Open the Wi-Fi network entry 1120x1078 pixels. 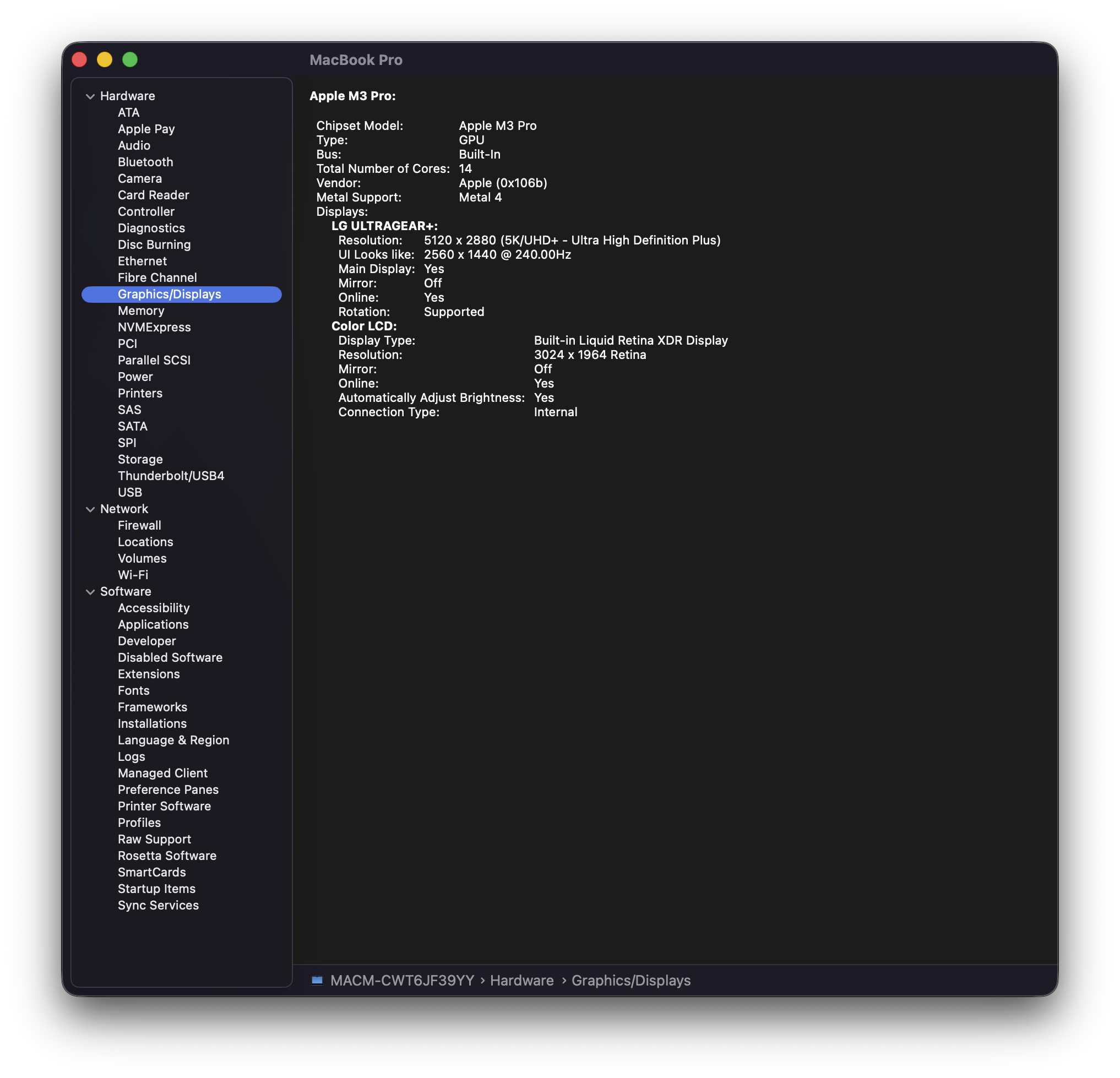pyautogui.click(x=133, y=575)
